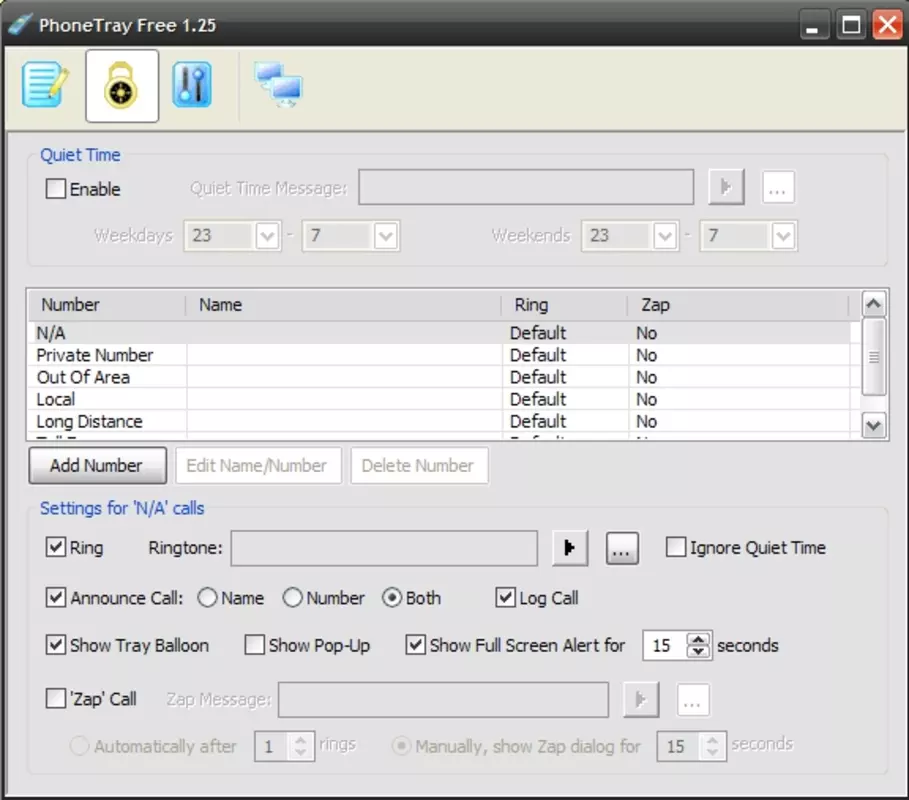Click Edit Name/Number button

(258, 466)
